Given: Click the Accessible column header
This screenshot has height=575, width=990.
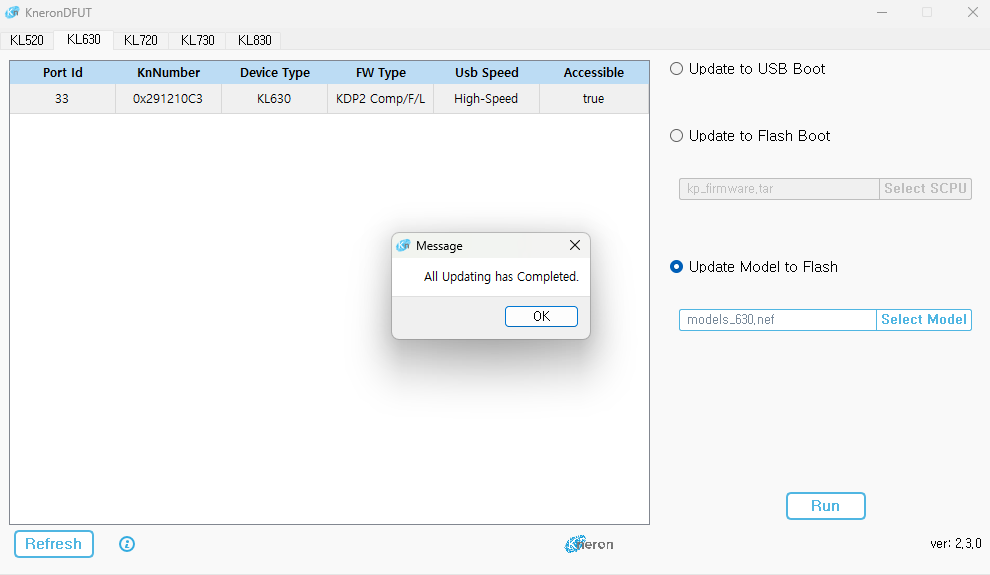Looking at the screenshot, I should tap(594, 73).
